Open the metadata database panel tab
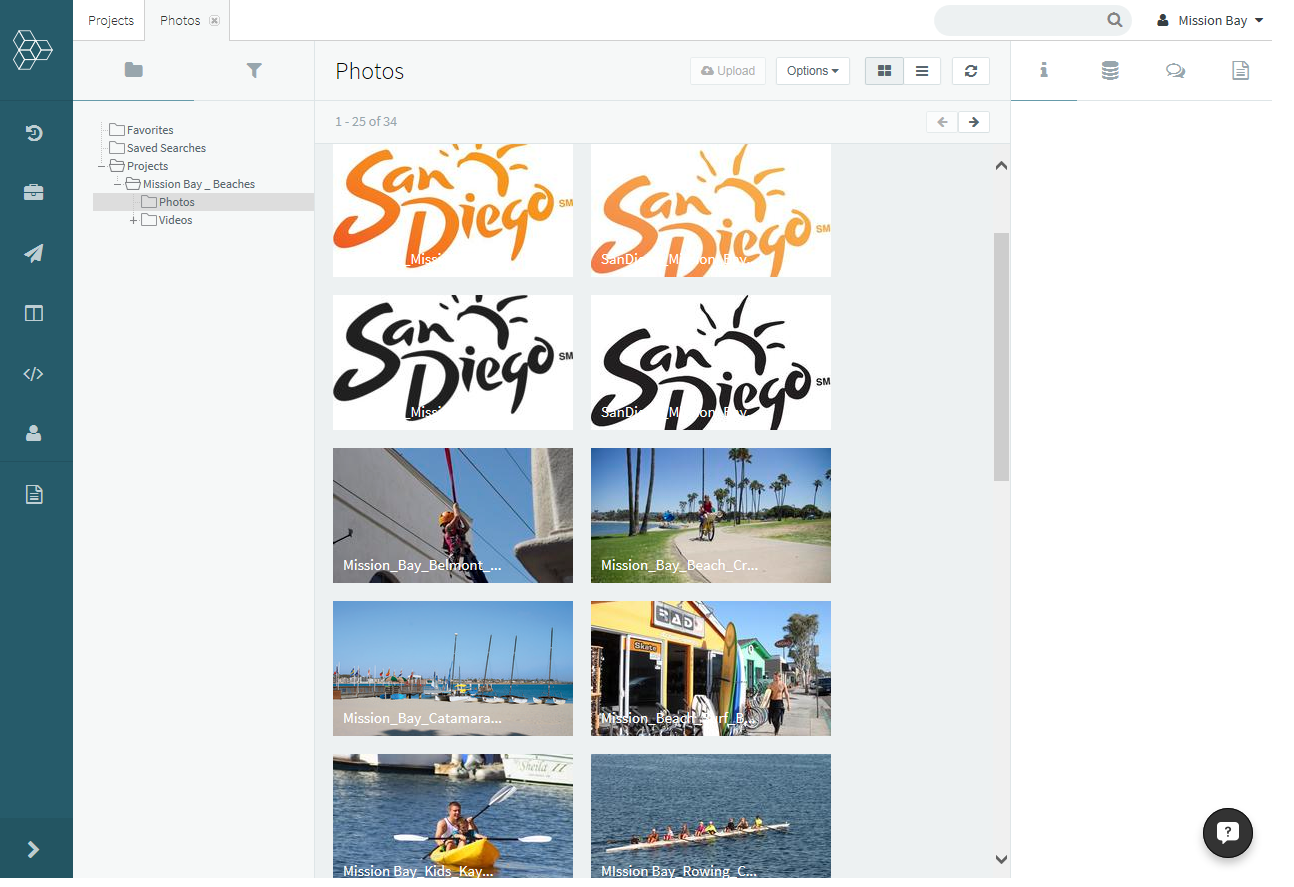Image resolution: width=1294 pixels, height=887 pixels. [x=1110, y=70]
